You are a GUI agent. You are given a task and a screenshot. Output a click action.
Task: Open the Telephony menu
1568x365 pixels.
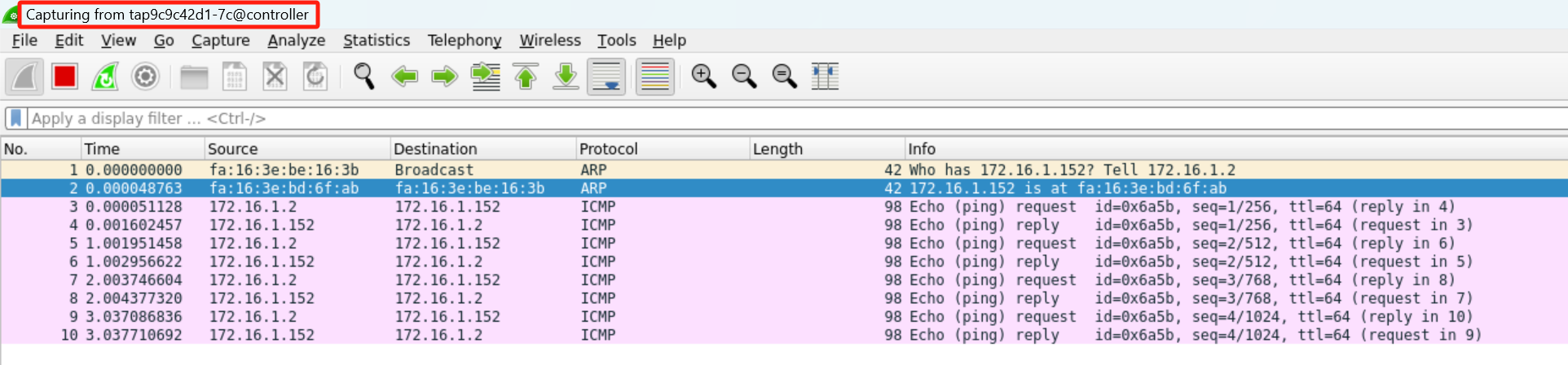(x=465, y=40)
